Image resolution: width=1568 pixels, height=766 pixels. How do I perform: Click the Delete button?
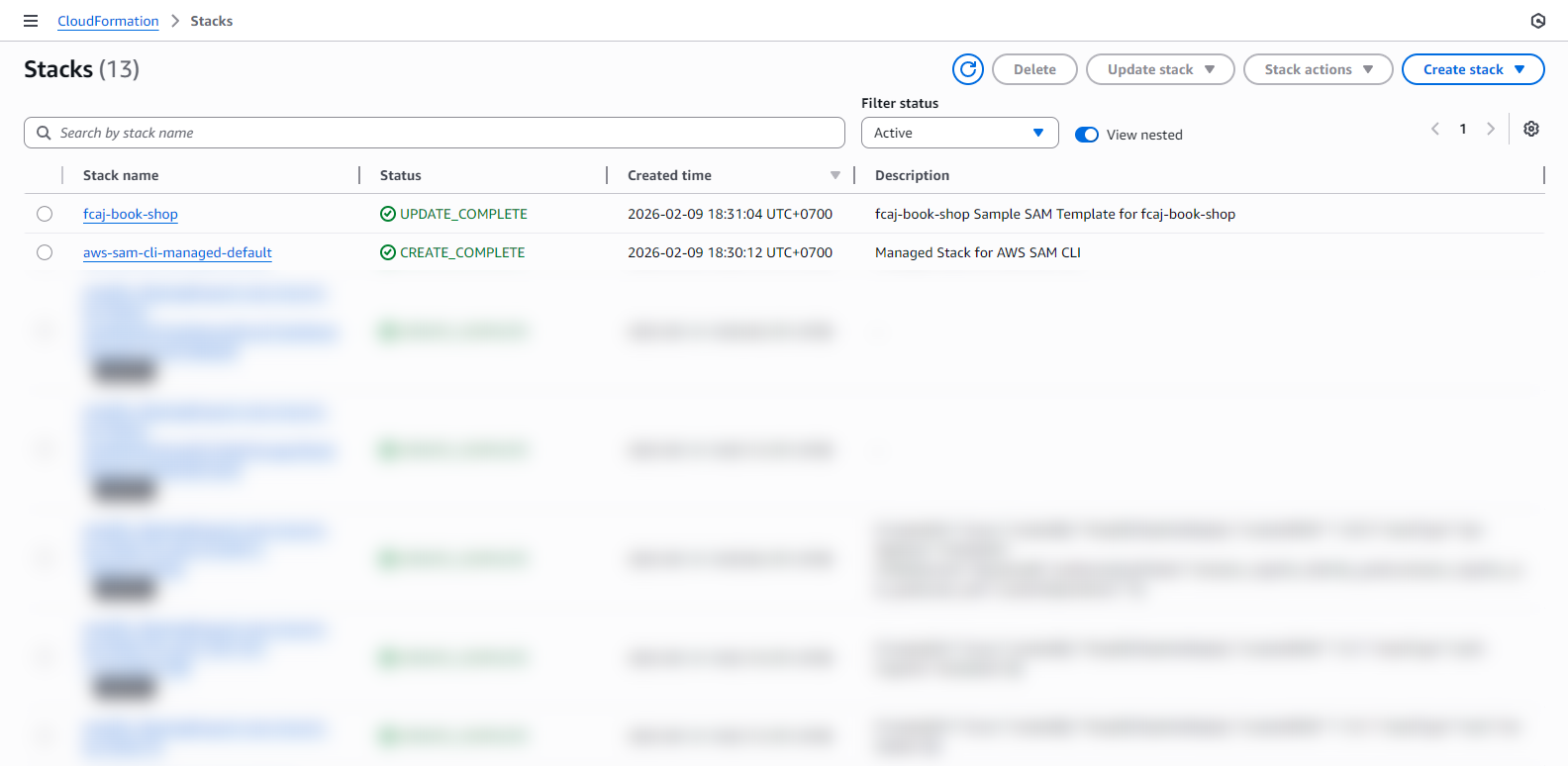coord(1034,69)
